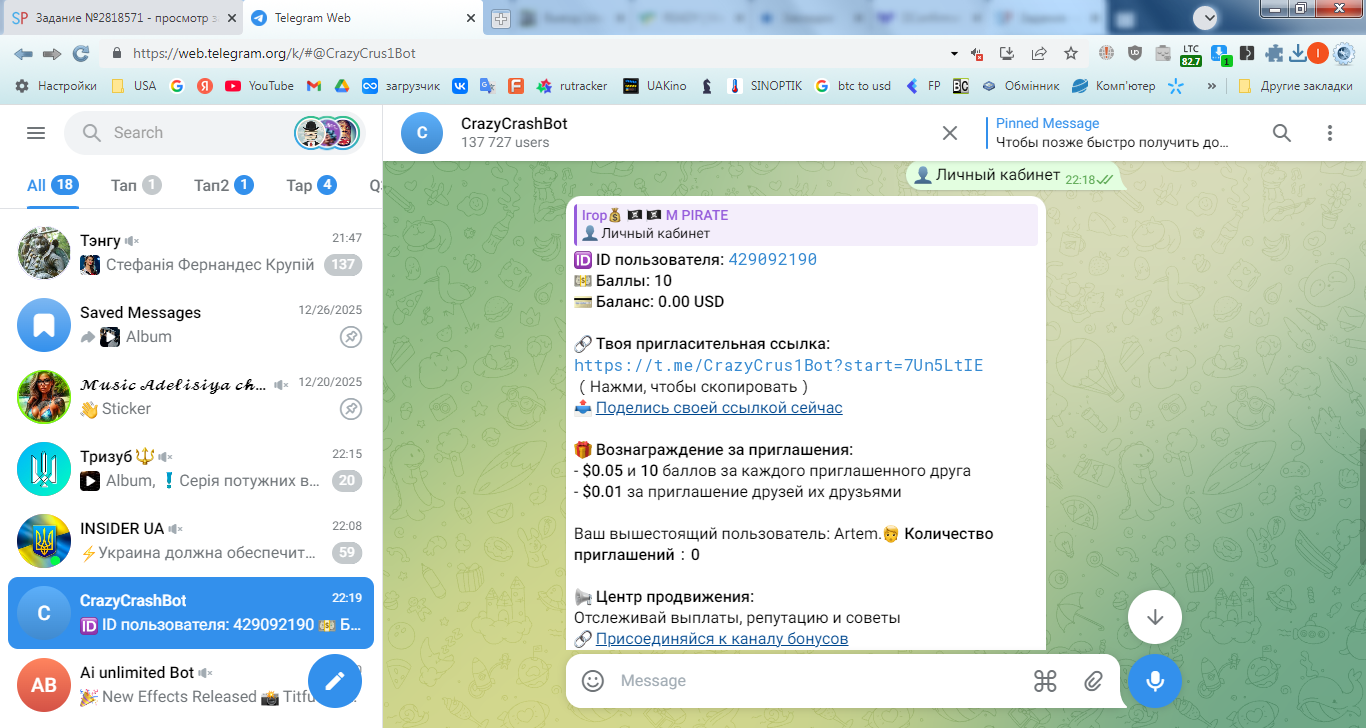Open the Настройки bookmark
Screen dimensions: 1366x728
pyautogui.click(x=56, y=86)
